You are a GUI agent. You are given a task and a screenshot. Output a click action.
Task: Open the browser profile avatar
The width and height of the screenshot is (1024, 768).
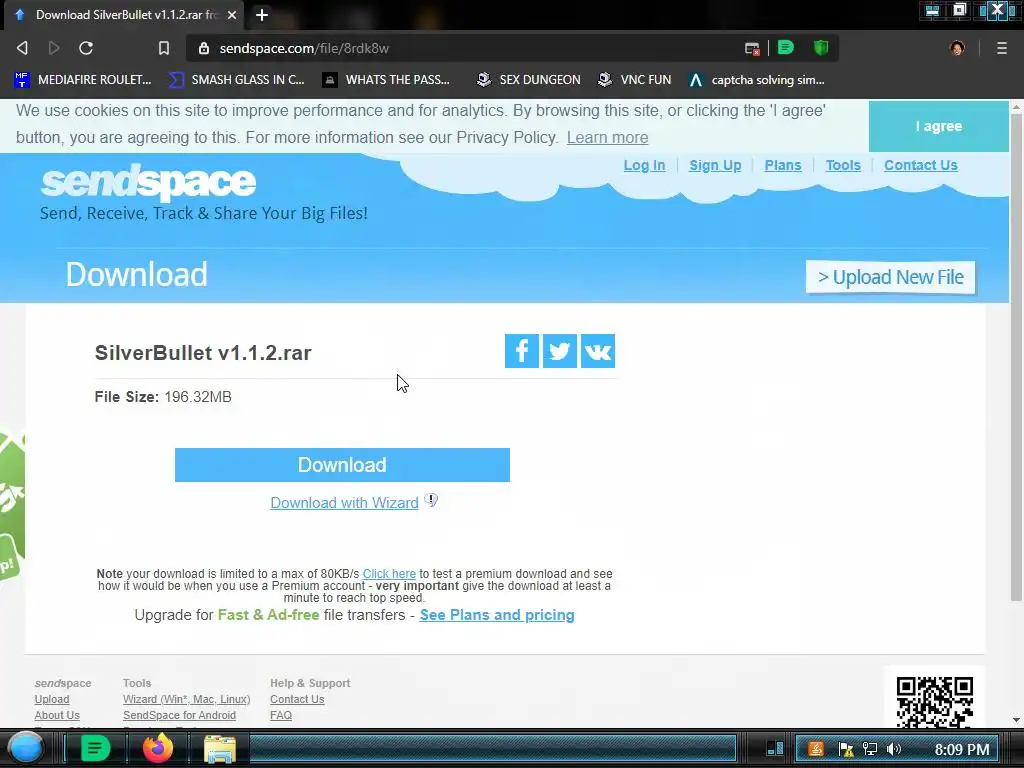[x=957, y=48]
